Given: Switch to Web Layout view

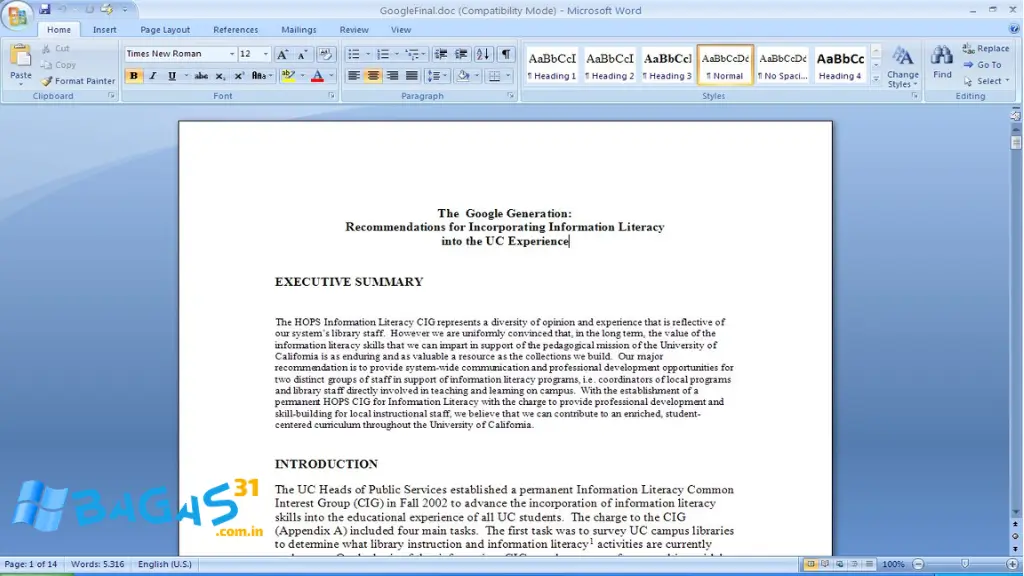Looking at the screenshot, I should [x=840, y=563].
